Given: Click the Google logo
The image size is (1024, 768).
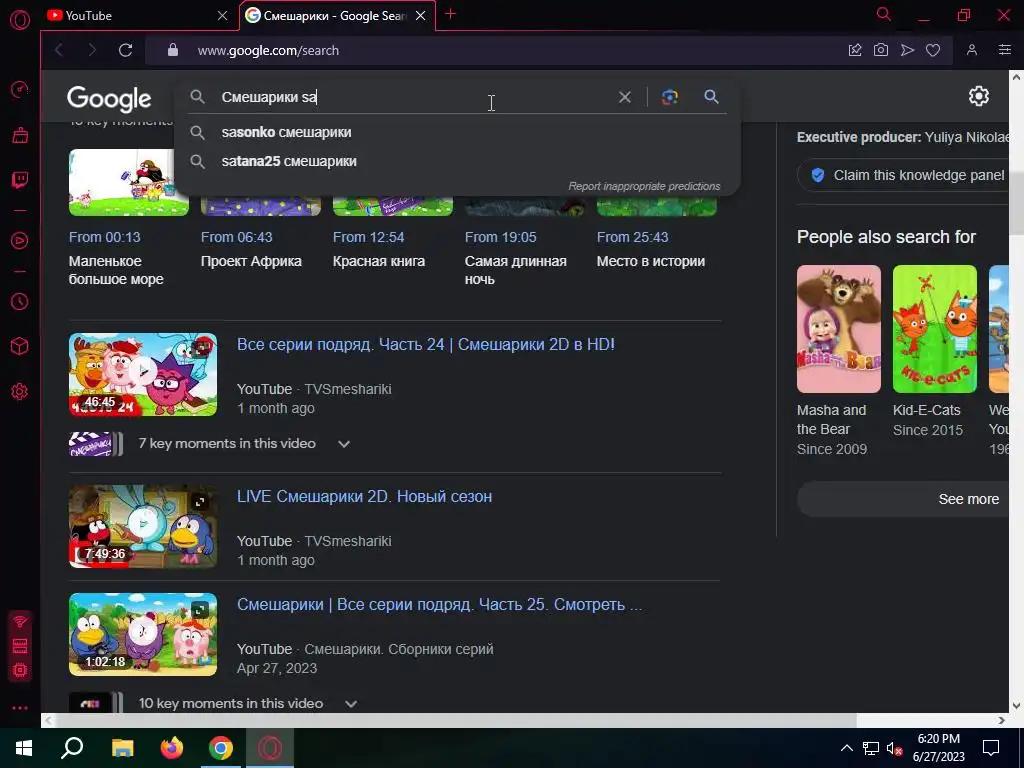Looking at the screenshot, I should click(109, 98).
